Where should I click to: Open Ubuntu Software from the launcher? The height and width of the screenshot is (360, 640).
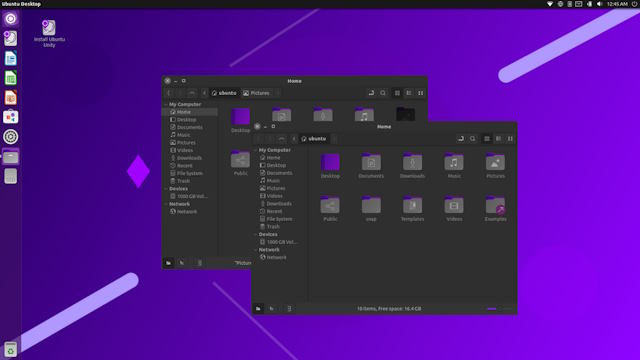(x=11, y=117)
